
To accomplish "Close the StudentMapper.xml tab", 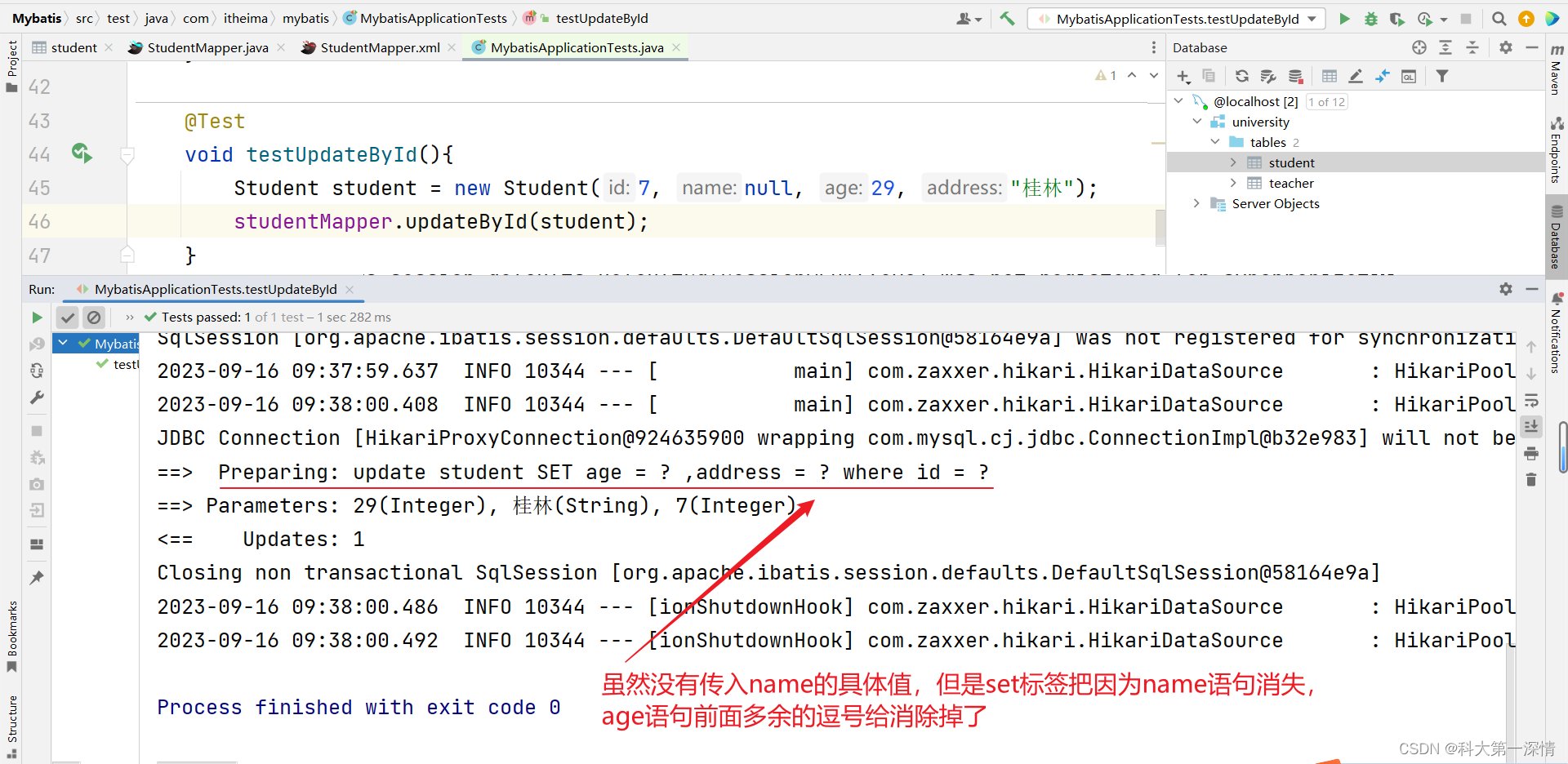I will (x=452, y=47).
